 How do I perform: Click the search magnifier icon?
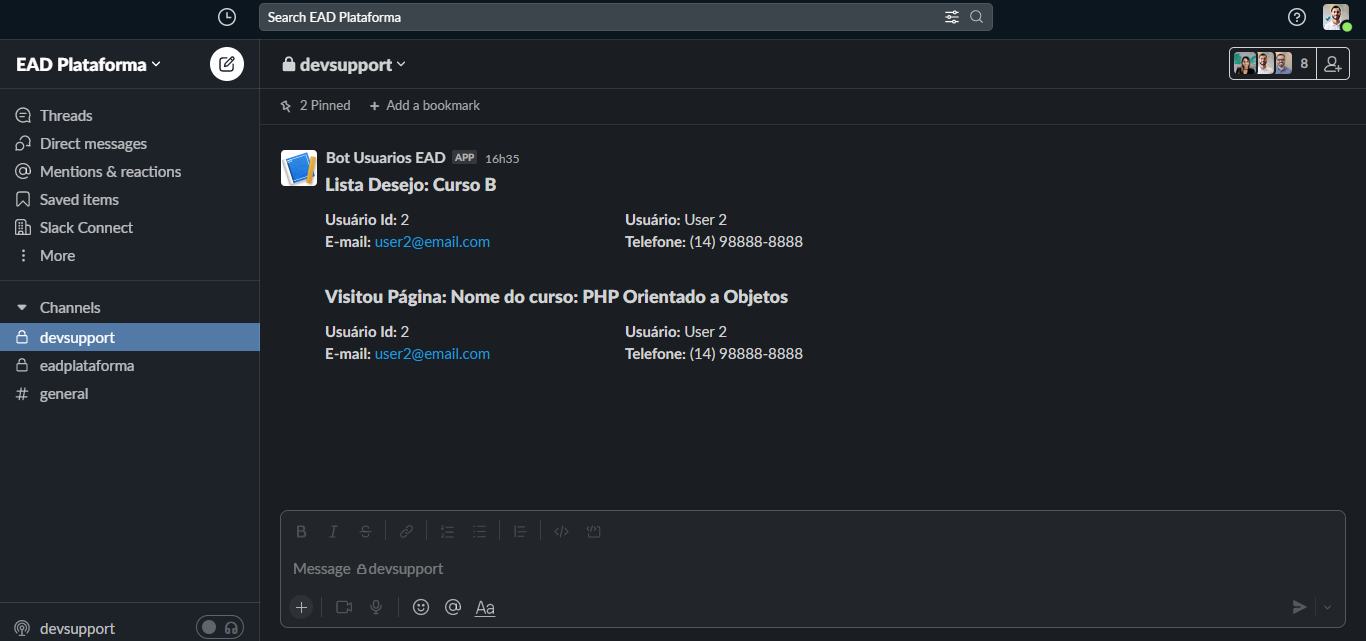click(977, 17)
